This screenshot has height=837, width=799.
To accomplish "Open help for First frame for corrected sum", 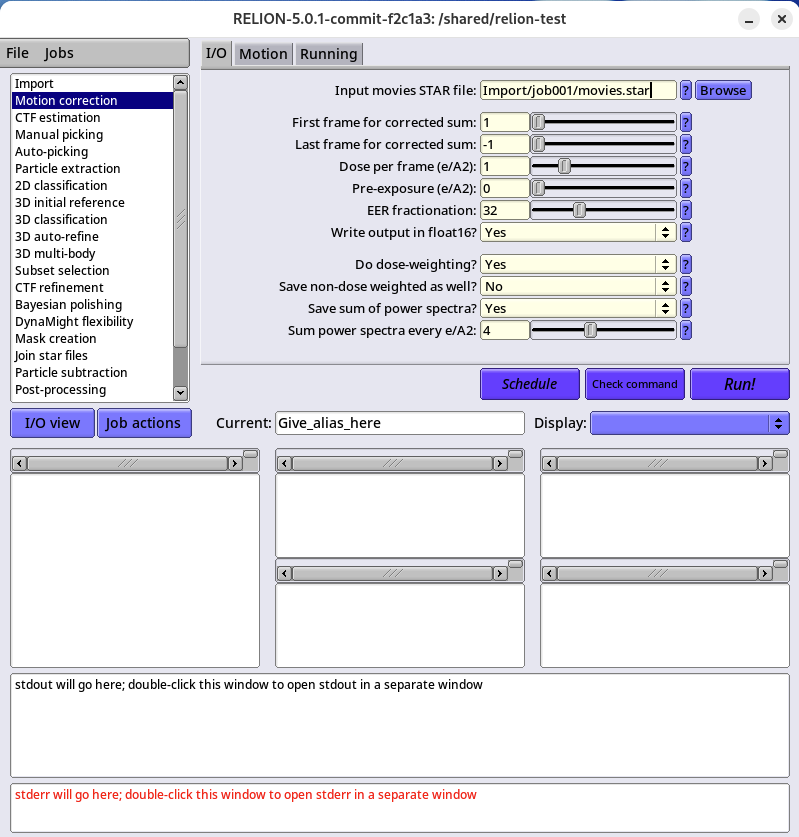I will tap(686, 122).
